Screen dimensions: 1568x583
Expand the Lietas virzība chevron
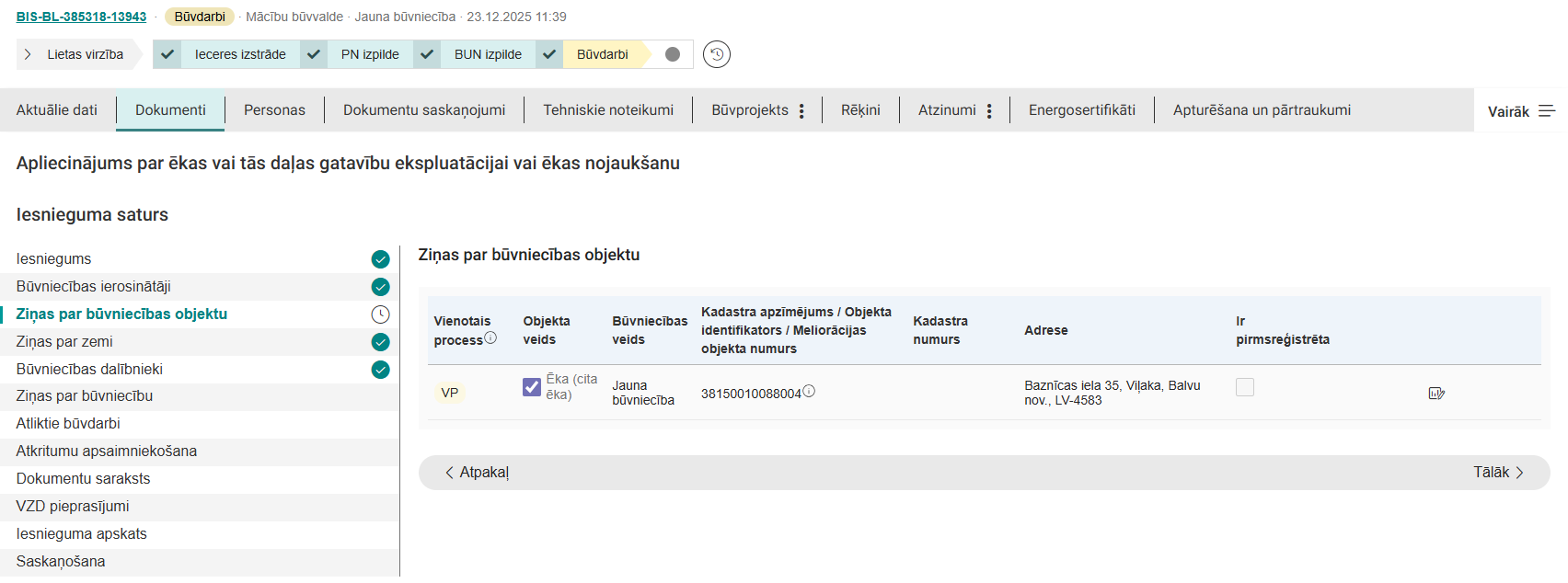click(28, 54)
